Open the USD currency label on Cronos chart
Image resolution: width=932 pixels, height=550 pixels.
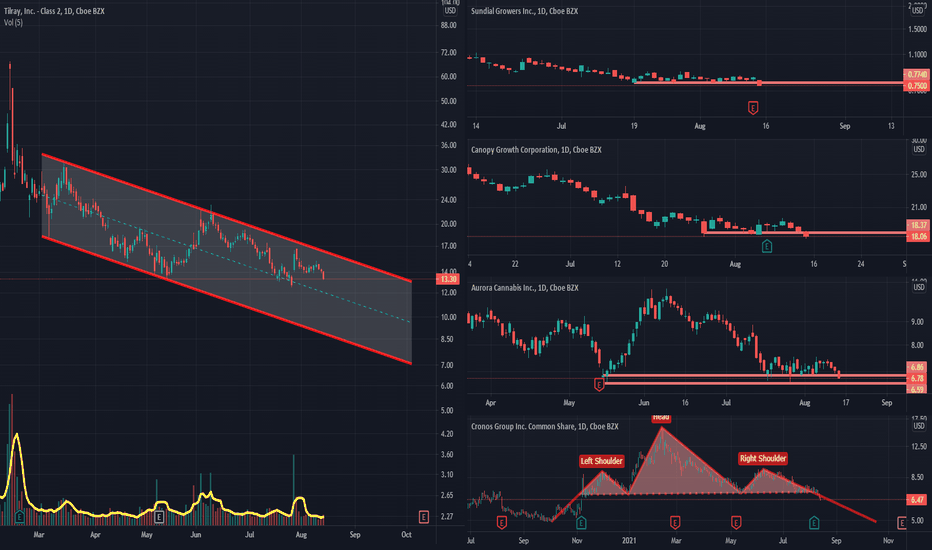(x=918, y=426)
